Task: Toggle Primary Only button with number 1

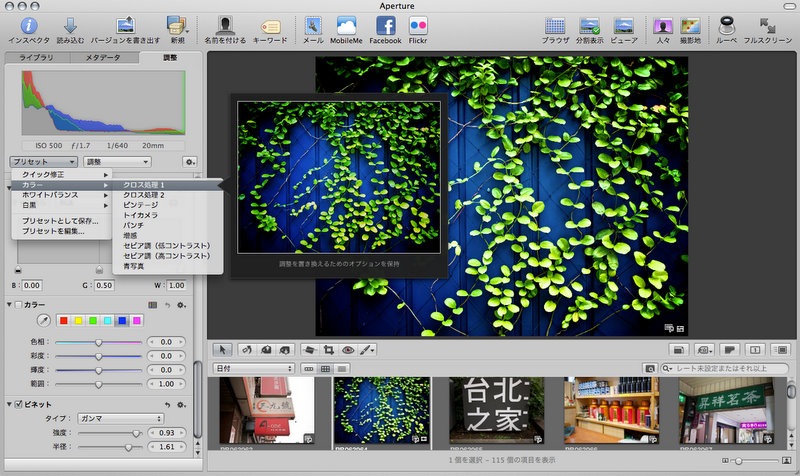Action: click(x=755, y=349)
